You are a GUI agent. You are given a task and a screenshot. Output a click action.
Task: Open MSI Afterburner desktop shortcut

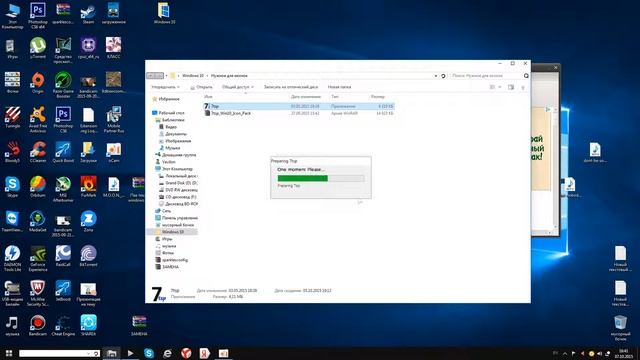[x=63, y=189]
